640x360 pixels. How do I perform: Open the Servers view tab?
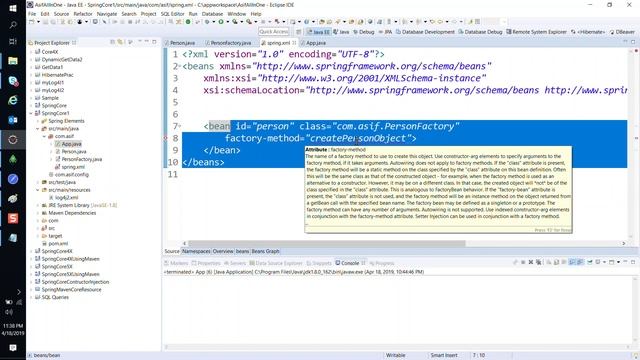(235, 263)
